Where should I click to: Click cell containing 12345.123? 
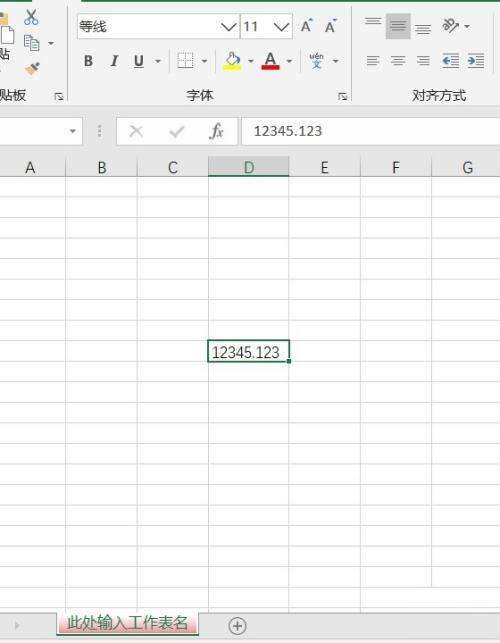[x=249, y=351]
